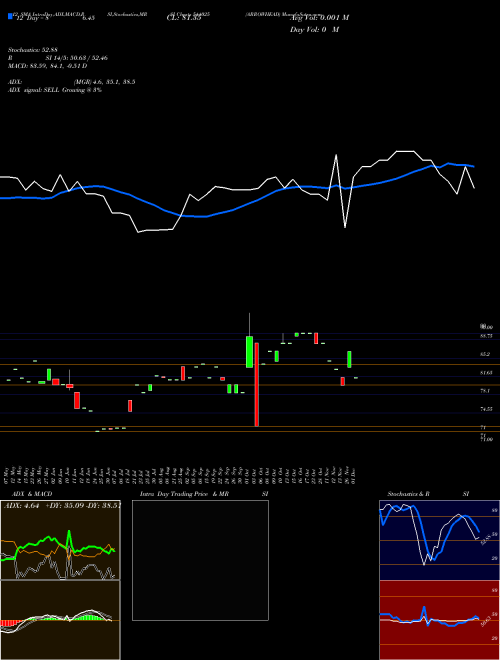Viewport: 500px width, 660px height.
Task: Click the 88.75 price axis label
Action: [x=486, y=336]
